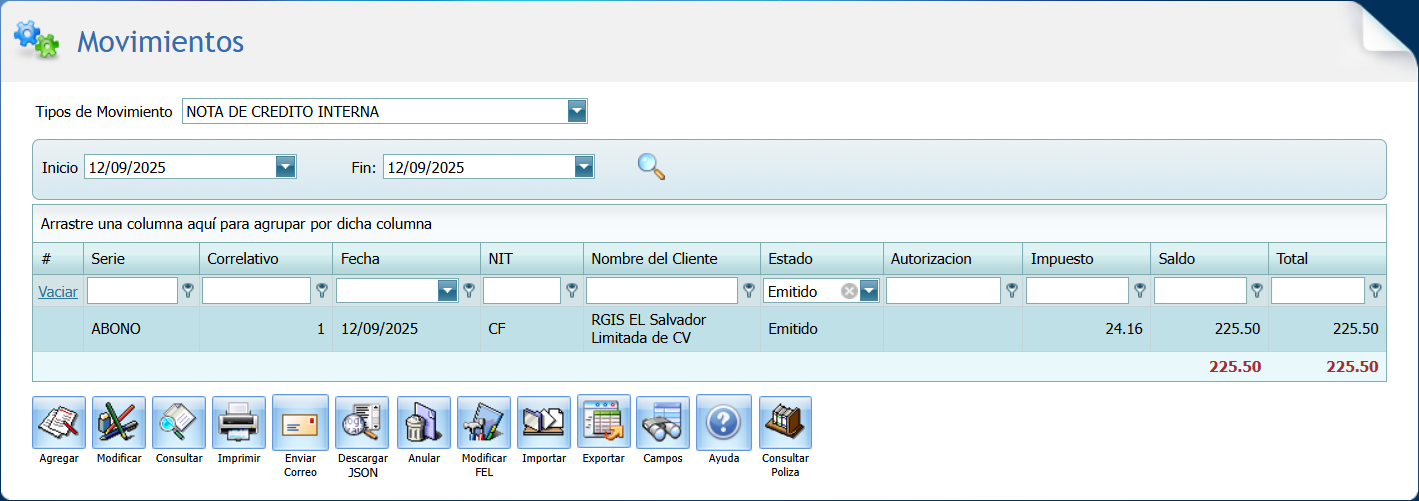Open the Fin date picker dropdown

tap(585, 167)
